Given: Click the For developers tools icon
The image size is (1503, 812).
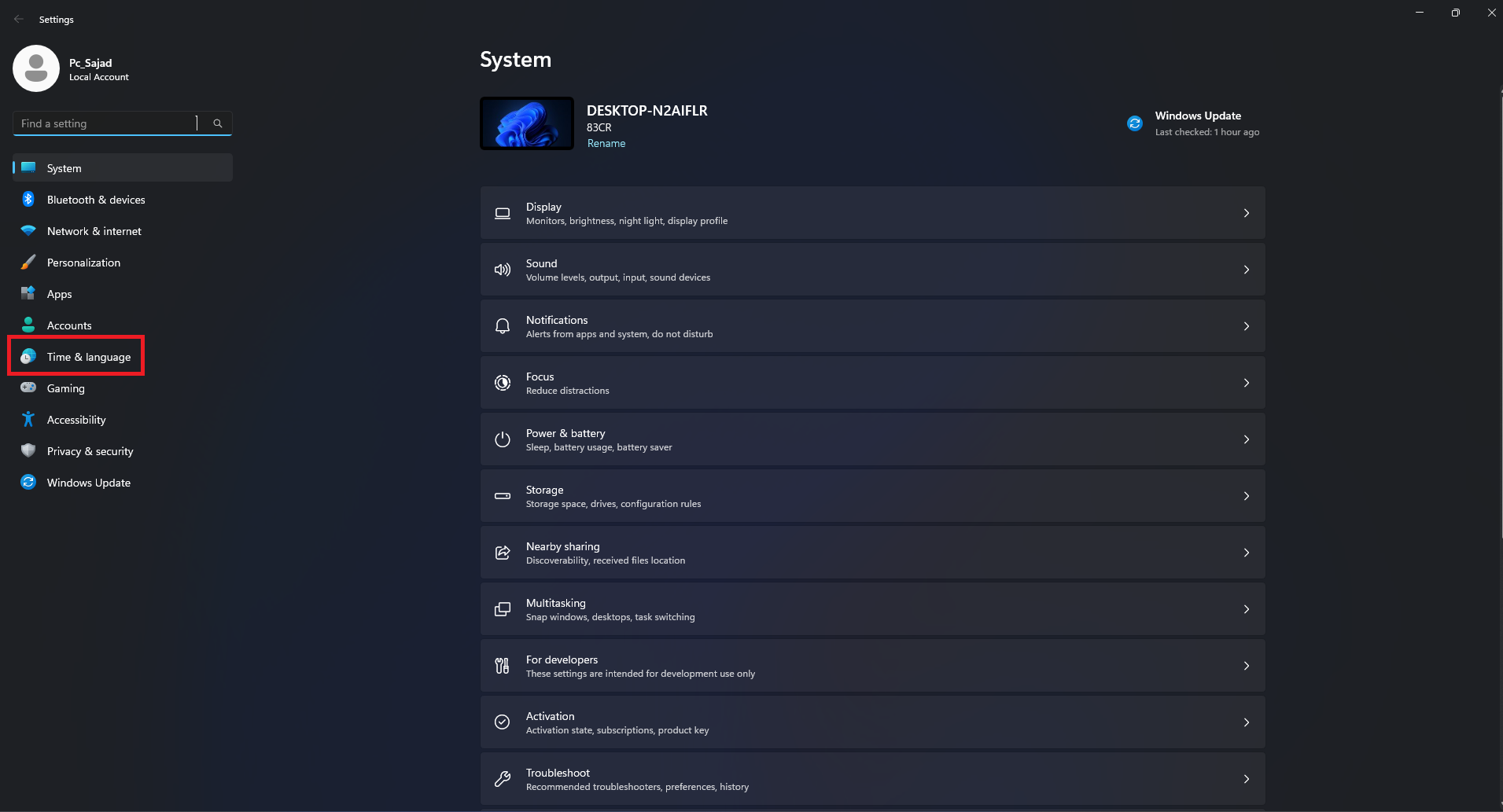Looking at the screenshot, I should tap(503, 666).
